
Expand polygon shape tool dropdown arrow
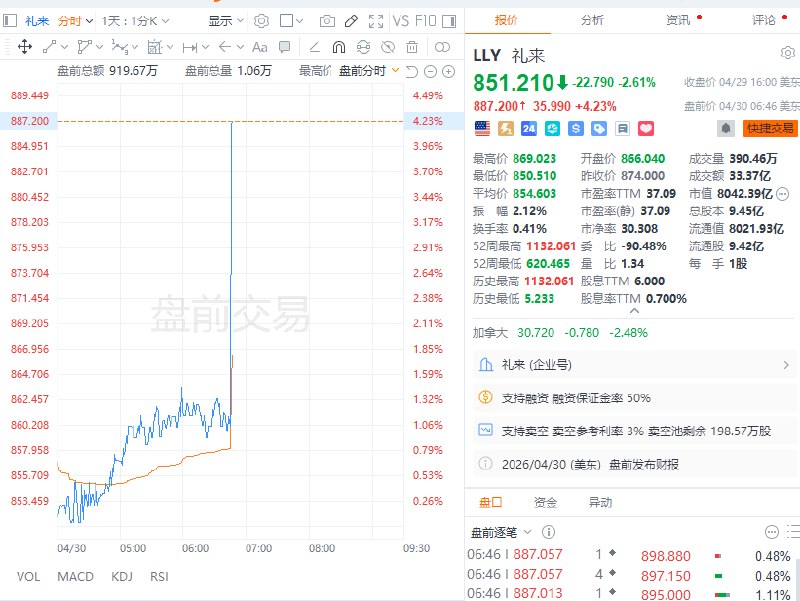99,47
